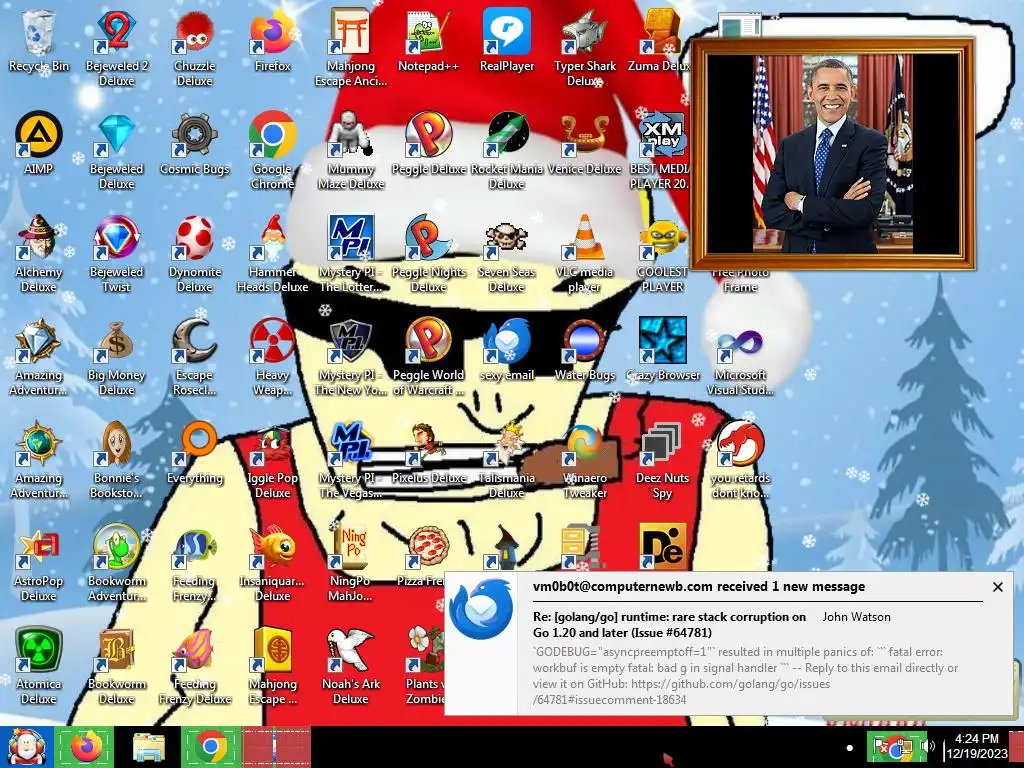Launch Pixelus Deluxe desktop icon

[428, 453]
